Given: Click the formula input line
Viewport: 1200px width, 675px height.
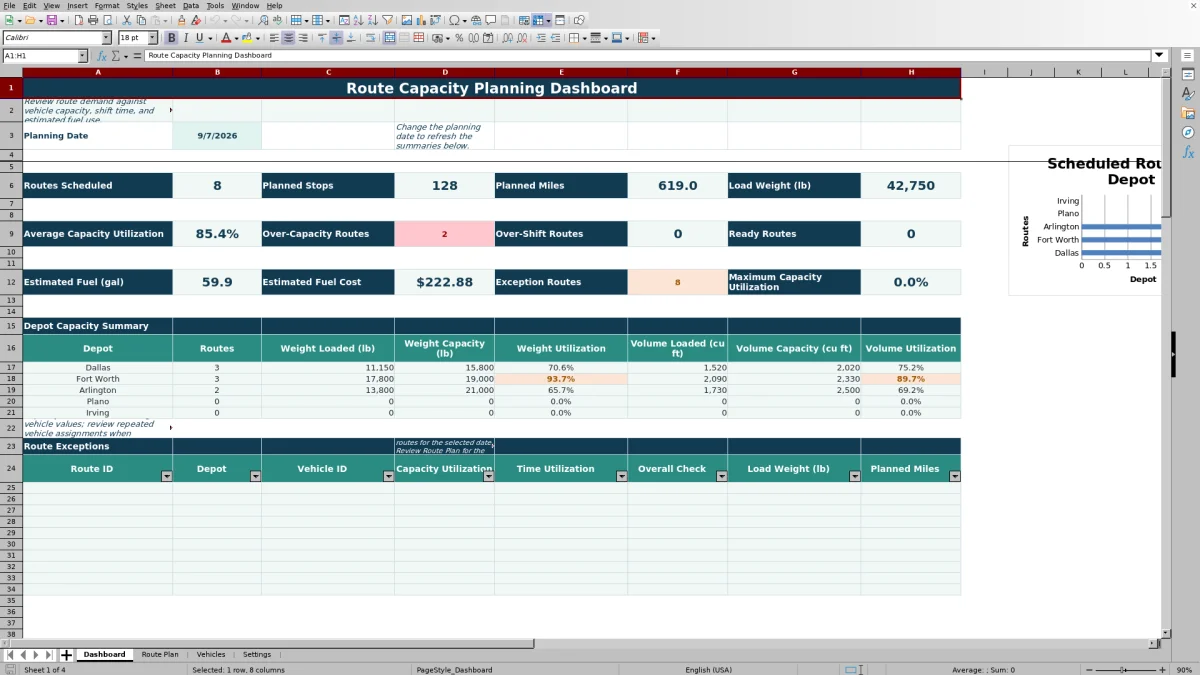Looking at the screenshot, I should pos(648,56).
